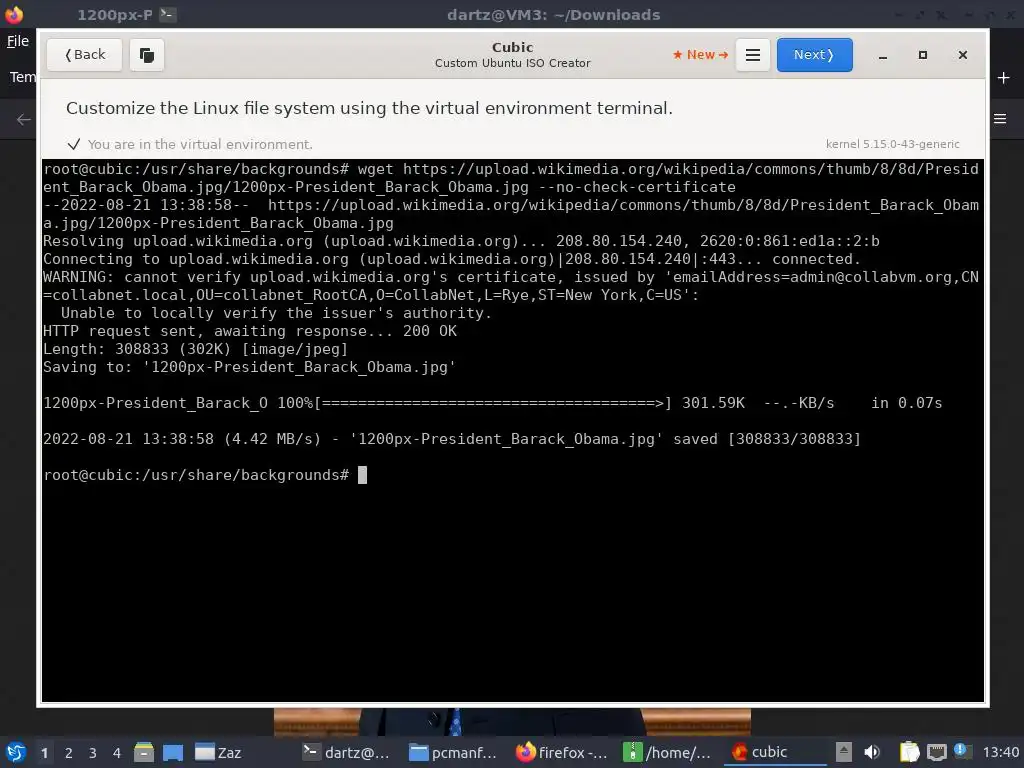Open the File menu in background window

tap(18, 41)
